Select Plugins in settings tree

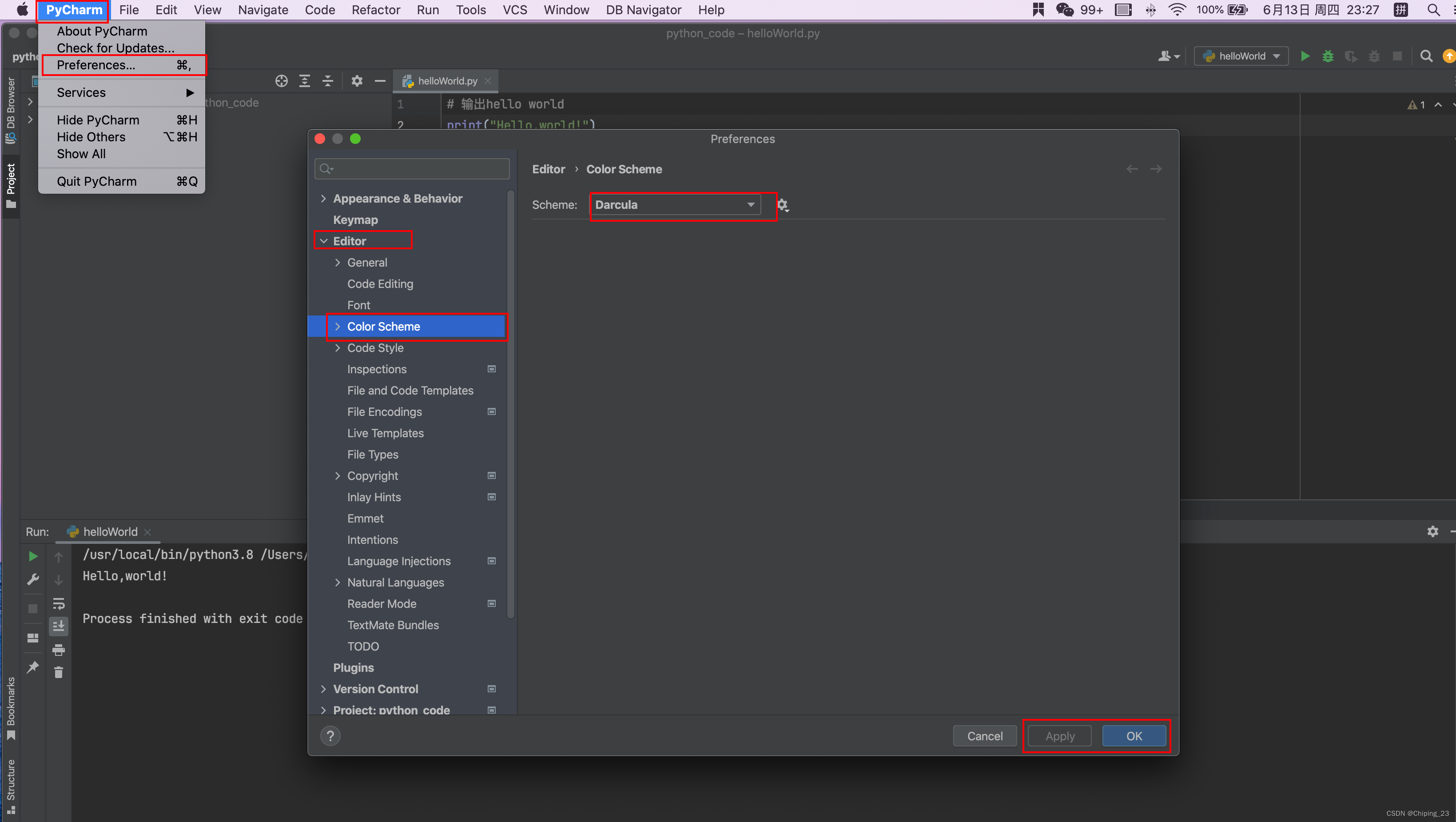click(353, 668)
